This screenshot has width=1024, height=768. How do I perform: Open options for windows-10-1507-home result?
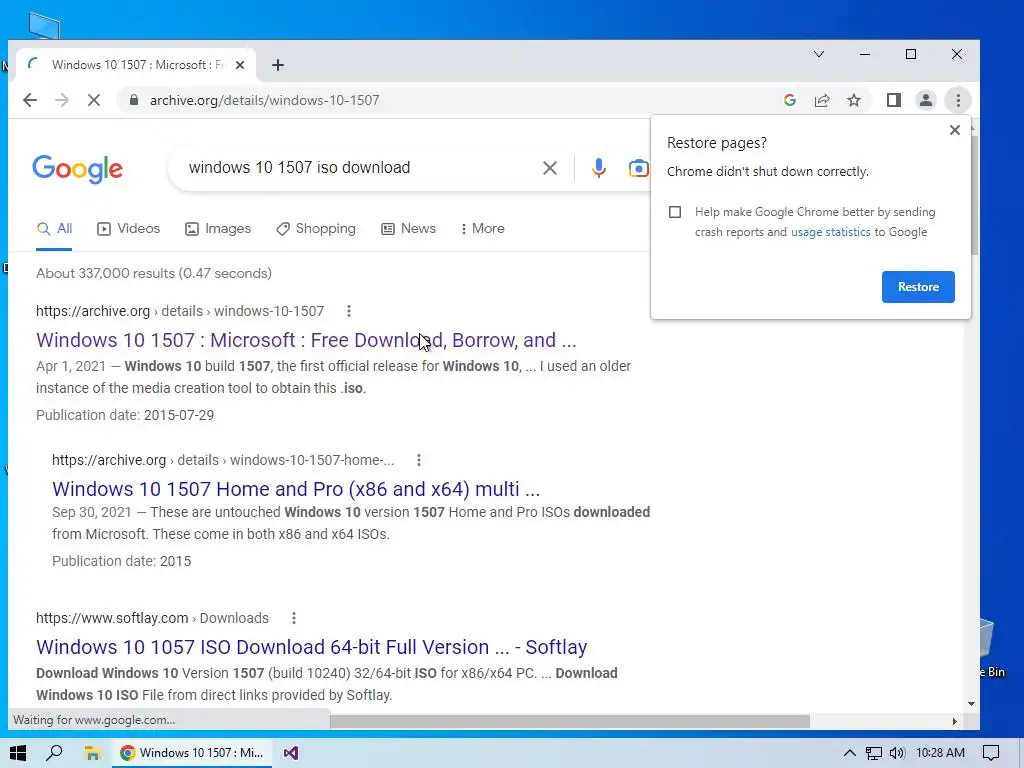coord(419,460)
